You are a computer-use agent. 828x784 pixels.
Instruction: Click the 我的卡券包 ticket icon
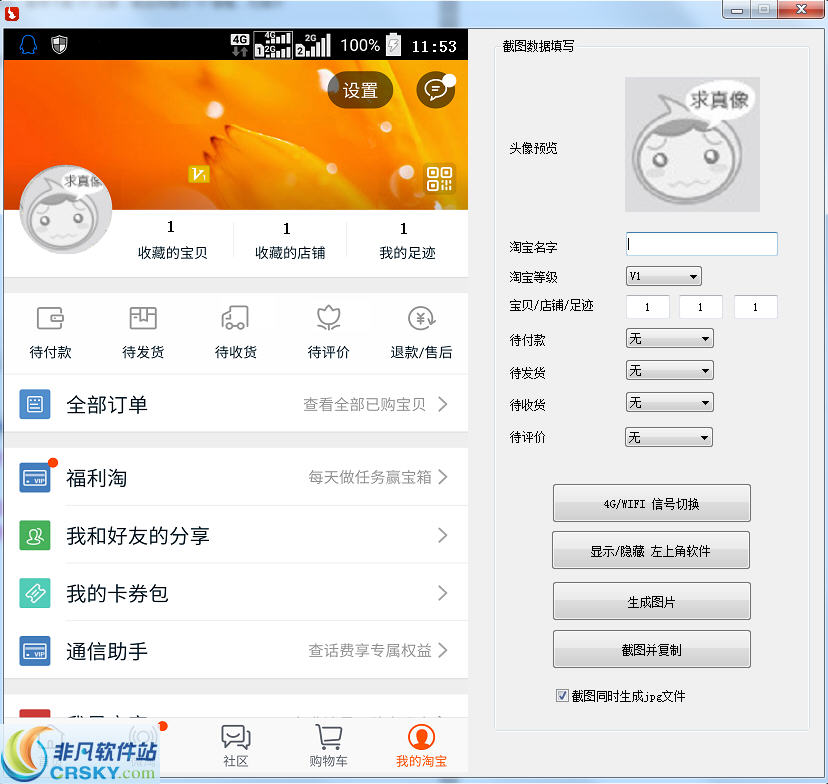(x=35, y=593)
